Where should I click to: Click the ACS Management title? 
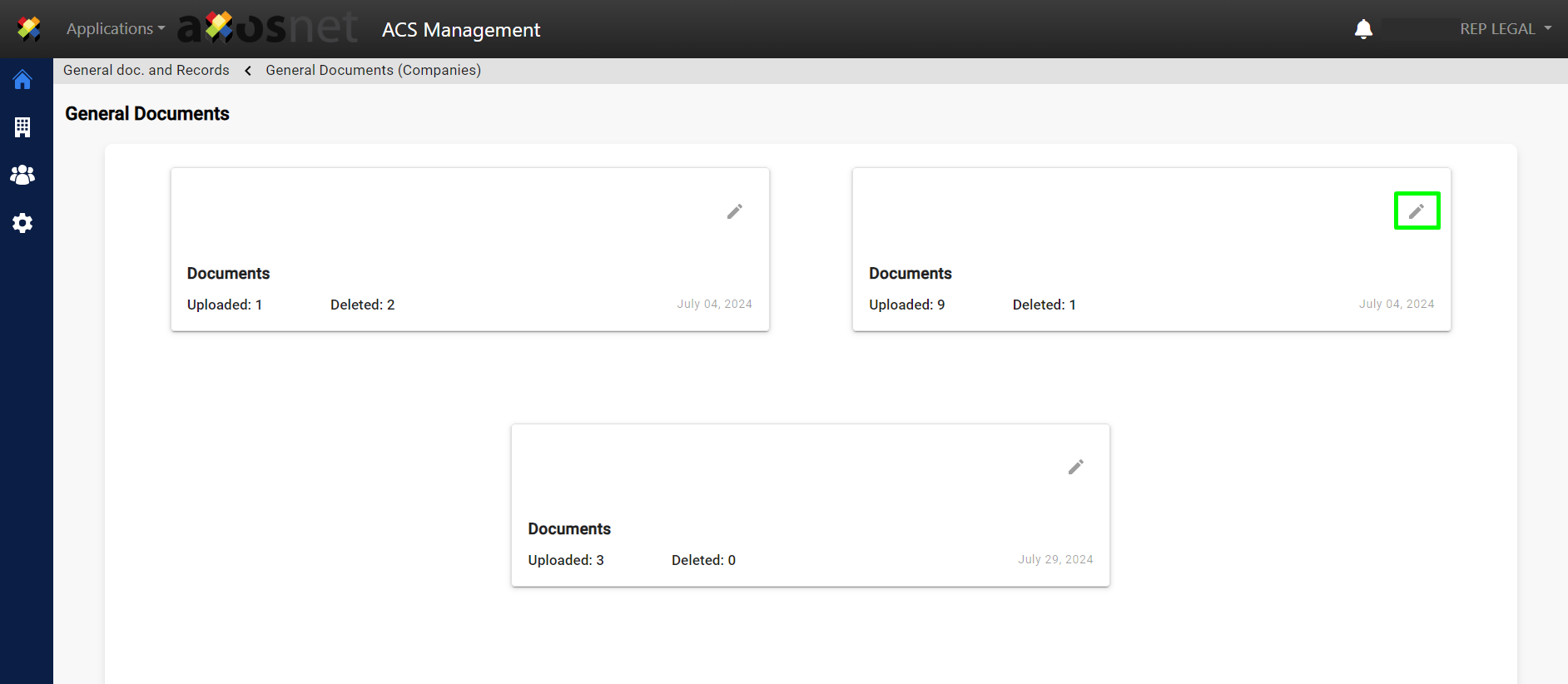point(461,30)
